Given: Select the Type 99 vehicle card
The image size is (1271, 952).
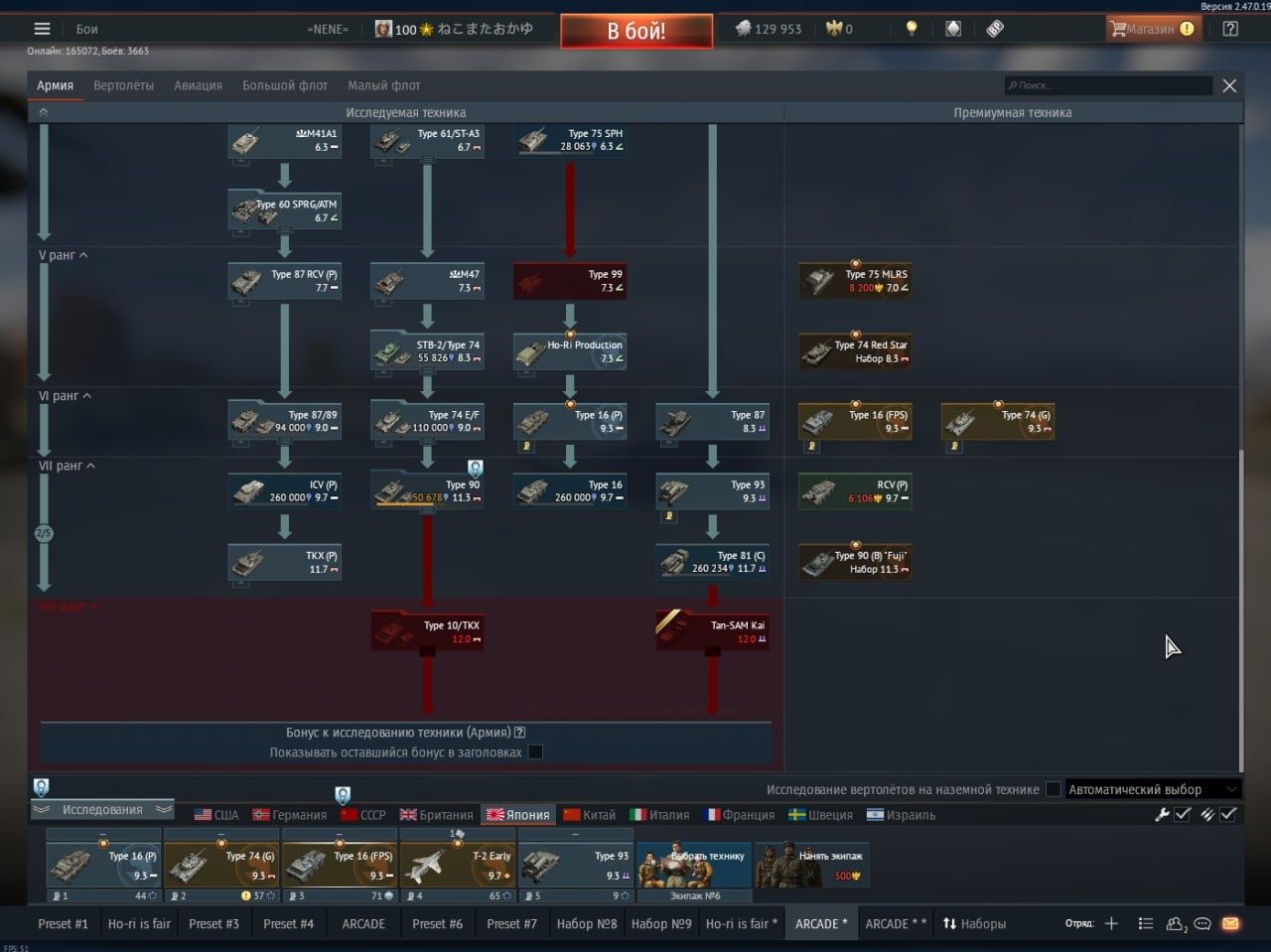Looking at the screenshot, I should pos(569,281).
